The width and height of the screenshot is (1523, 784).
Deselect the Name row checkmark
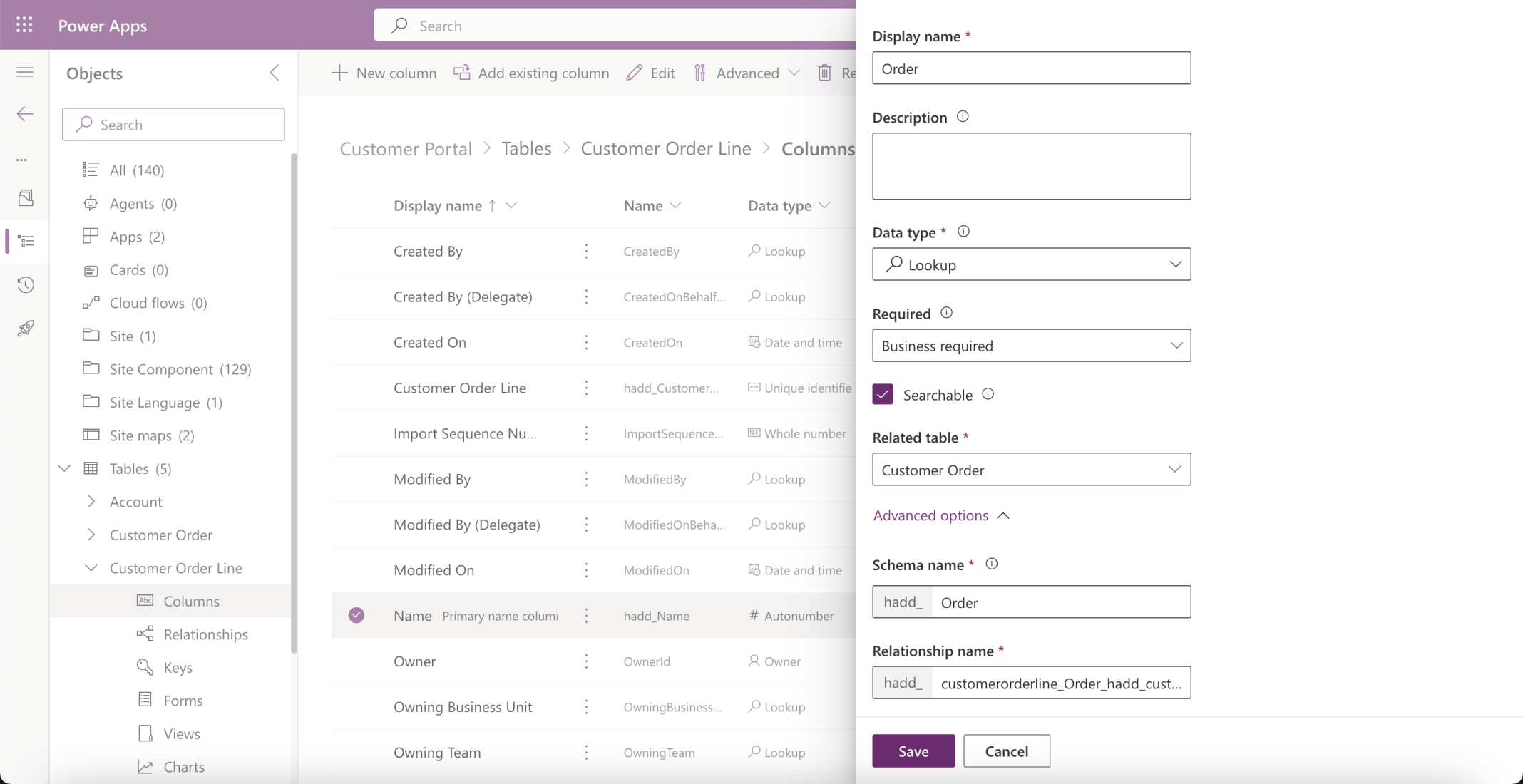(x=357, y=615)
